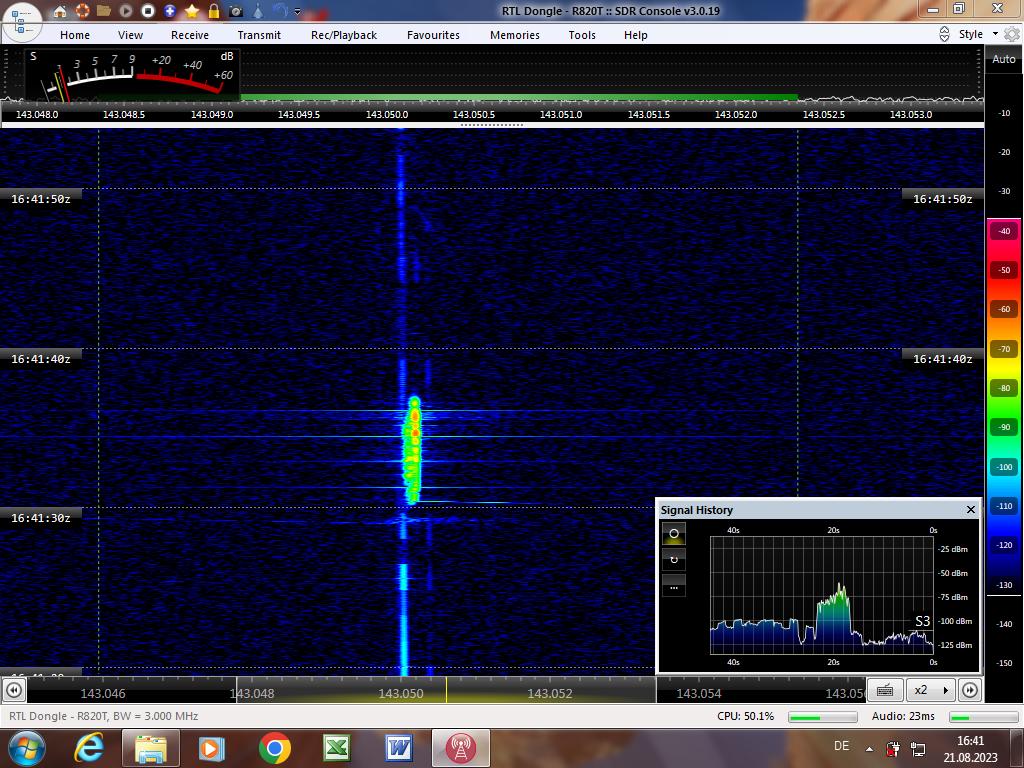Switch to the Receive tab
1024x768 pixels.
click(190, 35)
